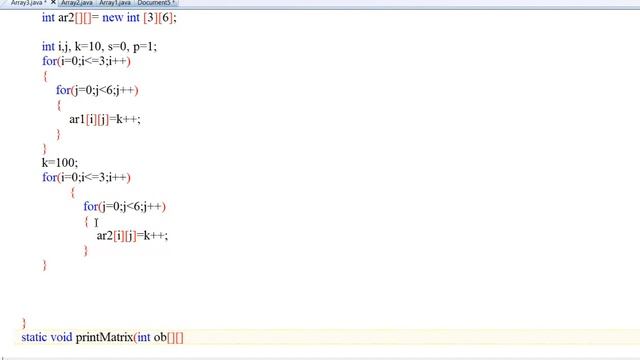The width and height of the screenshot is (640, 360).
Task: Click the 'for(j=0;j<6;j++)' line above ar1 assignment
Action: (97, 90)
